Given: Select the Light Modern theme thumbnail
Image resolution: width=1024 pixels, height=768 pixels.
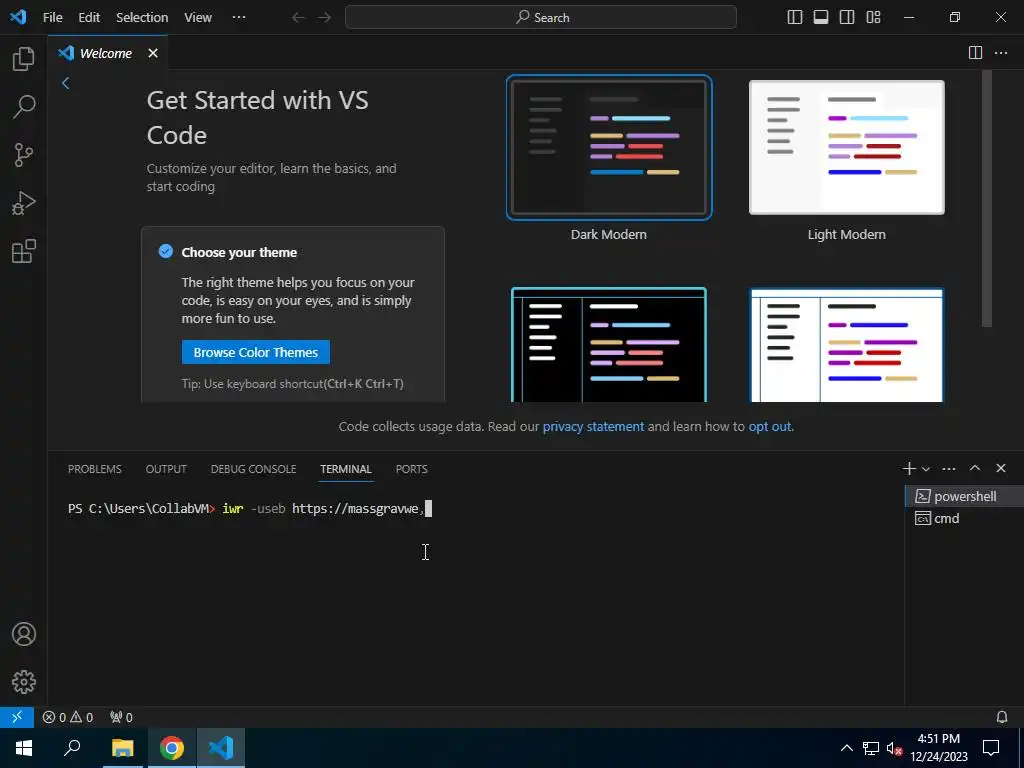Looking at the screenshot, I should coord(846,148).
